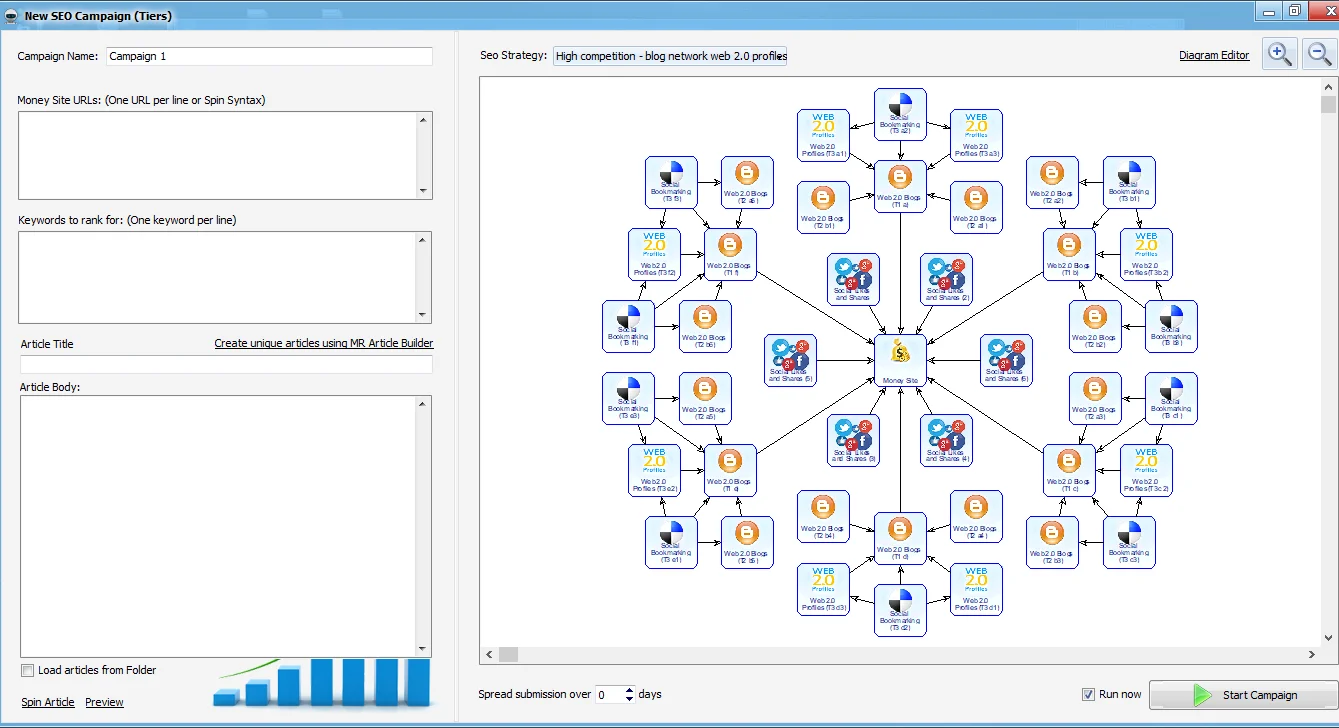Screen dimensions: 1339x728
Task: Select the topmost Social Bookmarking node
Action: 900,114
